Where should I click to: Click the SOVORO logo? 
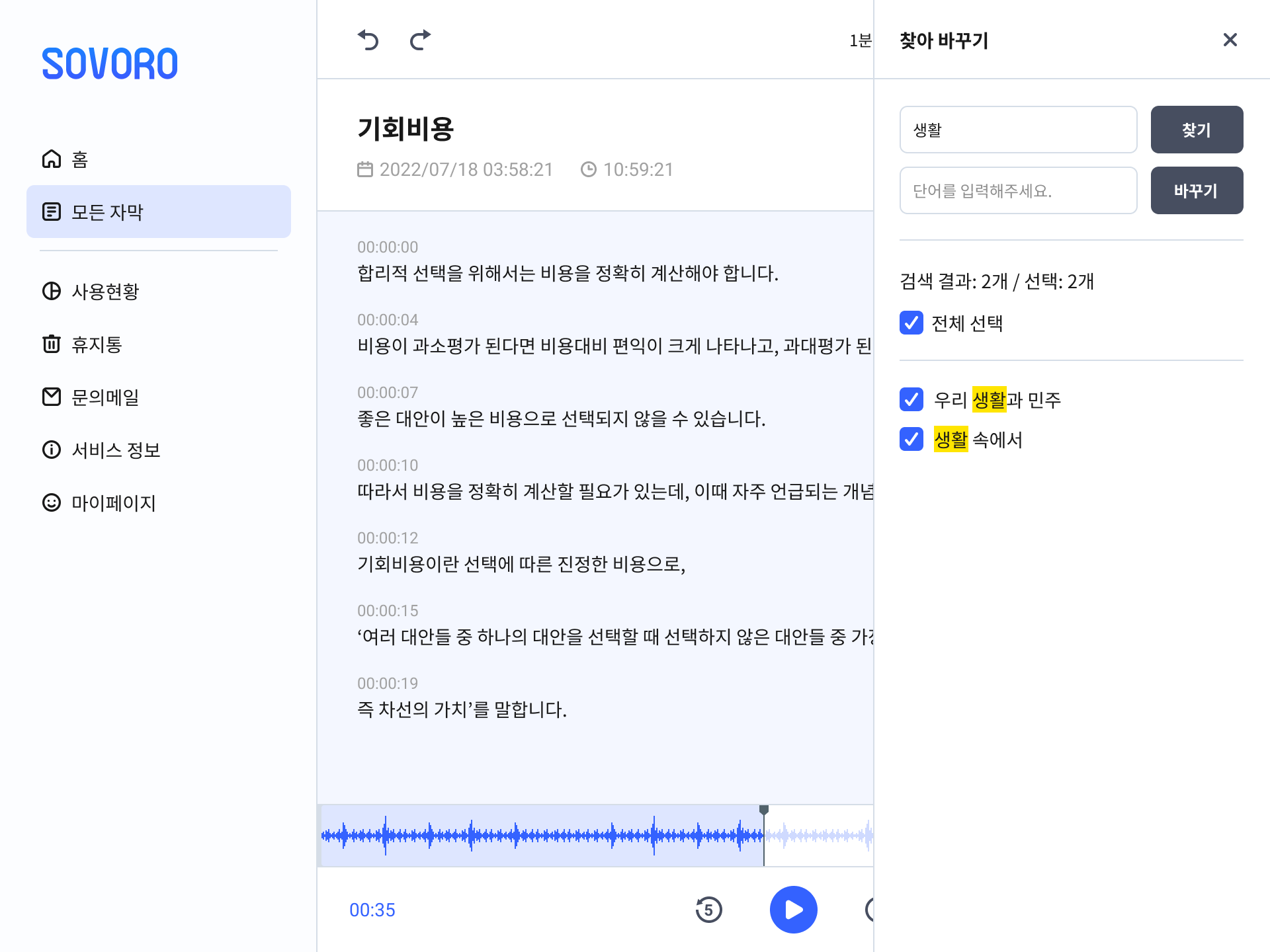[x=110, y=64]
